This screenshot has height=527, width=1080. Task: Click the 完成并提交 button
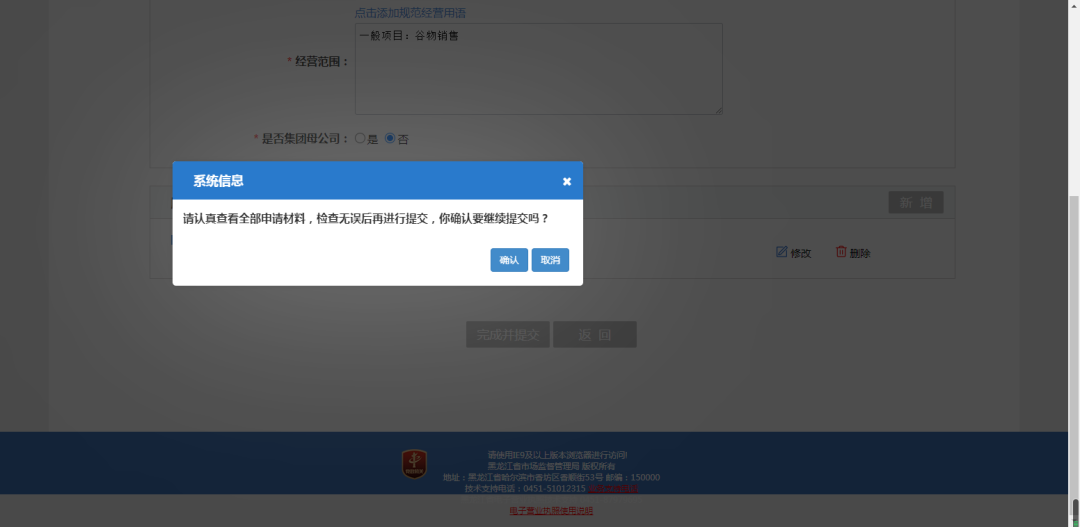(508, 334)
